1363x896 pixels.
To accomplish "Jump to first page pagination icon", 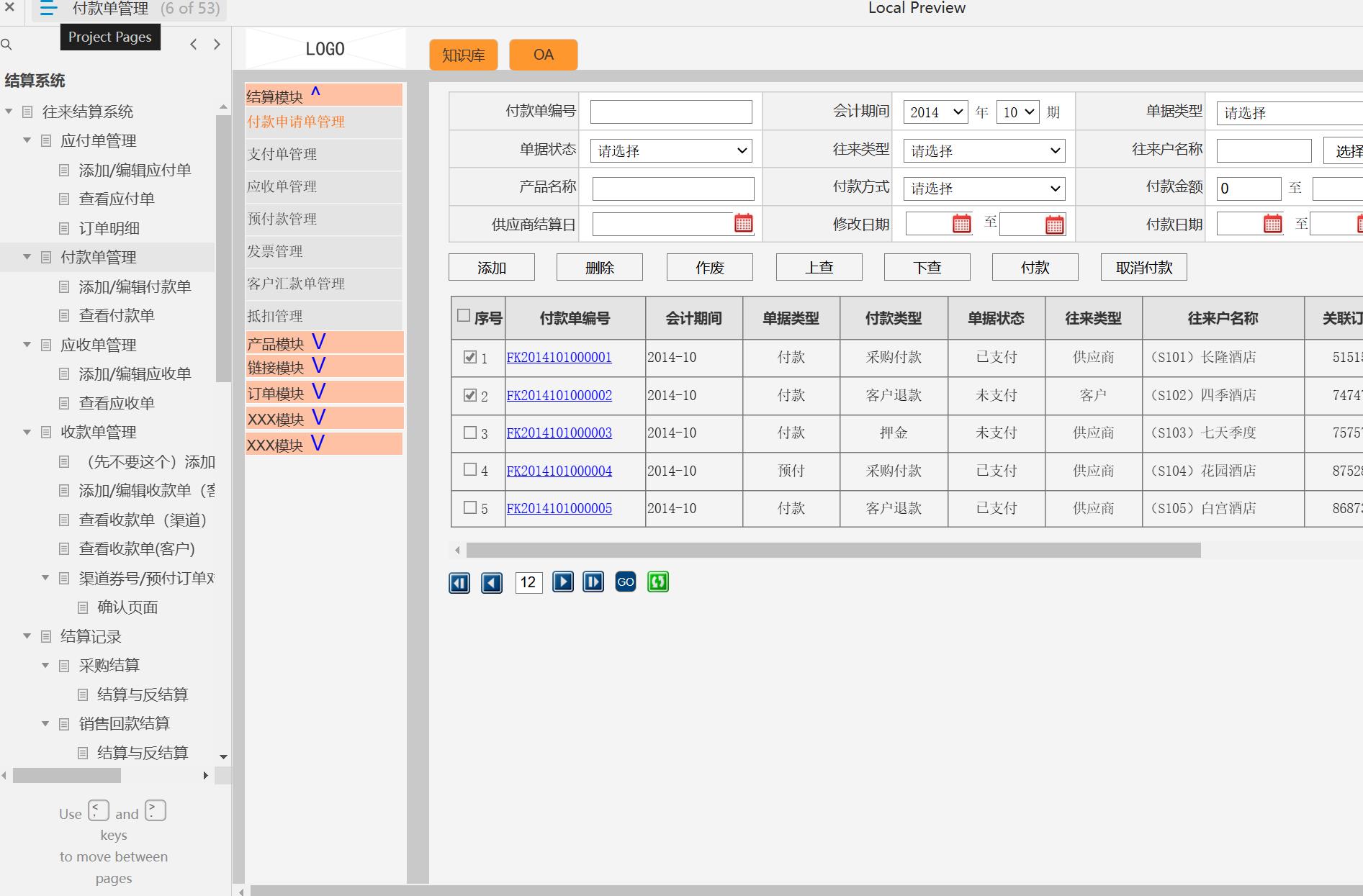I will point(459,582).
